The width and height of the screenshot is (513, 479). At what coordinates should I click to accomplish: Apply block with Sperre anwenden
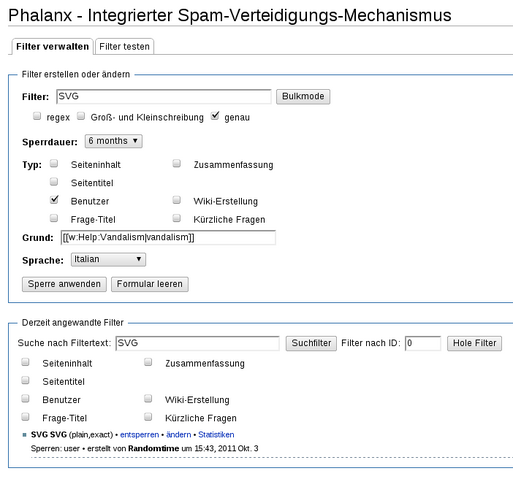pos(64,284)
